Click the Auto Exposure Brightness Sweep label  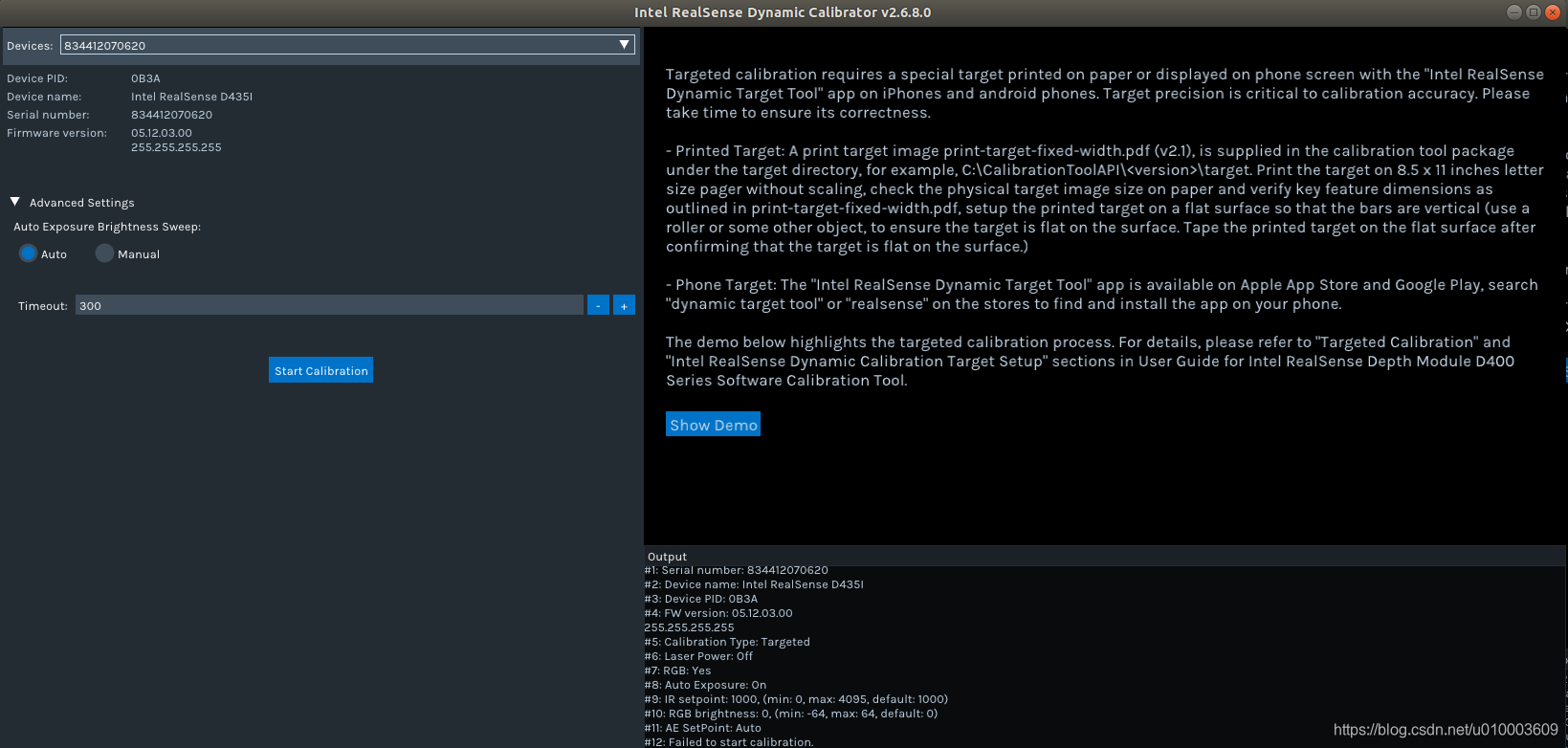[x=107, y=227]
